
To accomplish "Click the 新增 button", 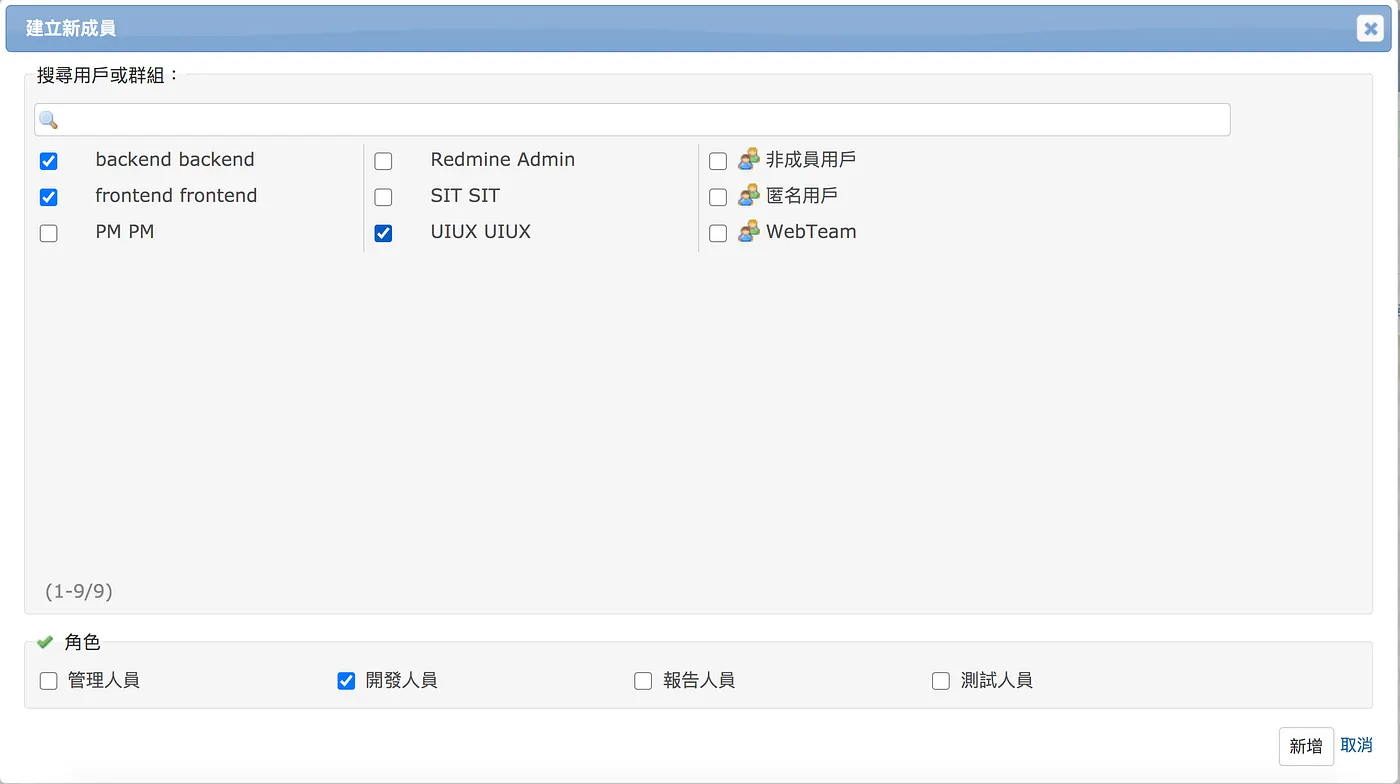I will pyautogui.click(x=1306, y=746).
